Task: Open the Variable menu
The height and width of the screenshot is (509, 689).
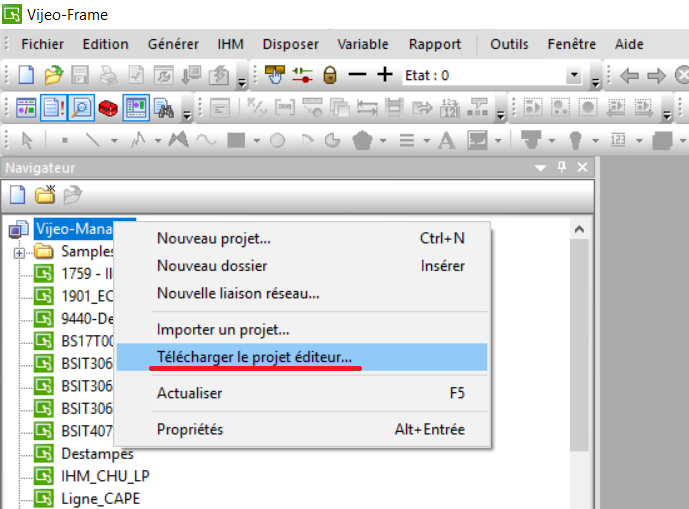Action: pyautogui.click(x=363, y=44)
